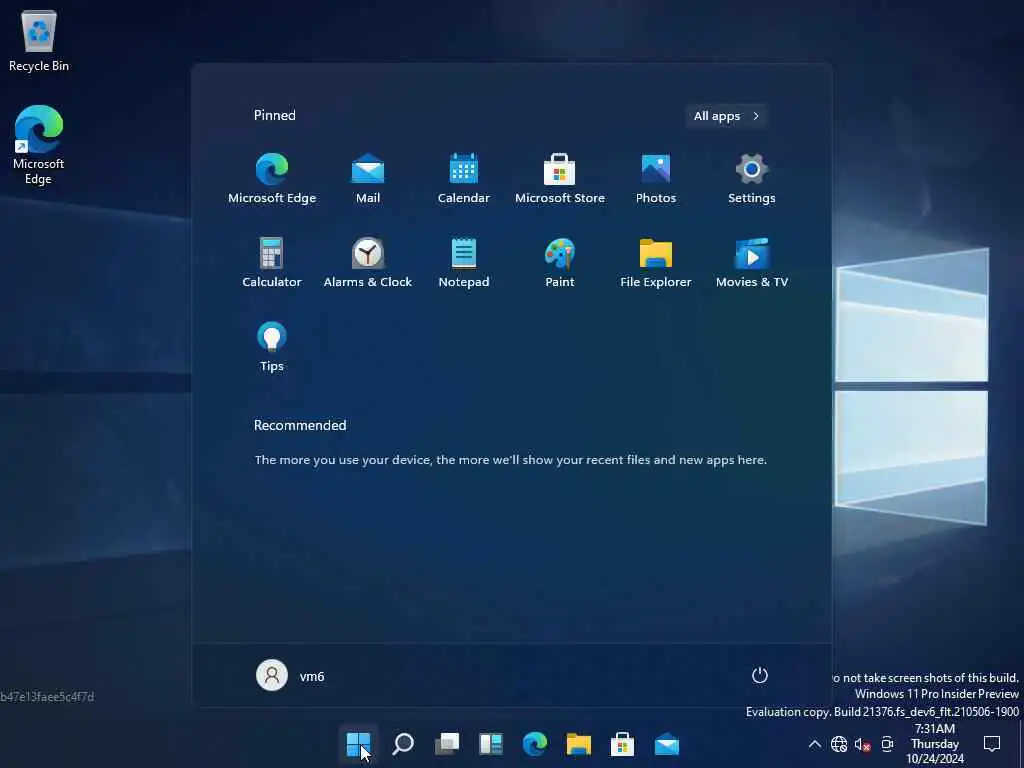Open Settings from pinned apps
This screenshot has width=1024, height=768.
point(752,178)
